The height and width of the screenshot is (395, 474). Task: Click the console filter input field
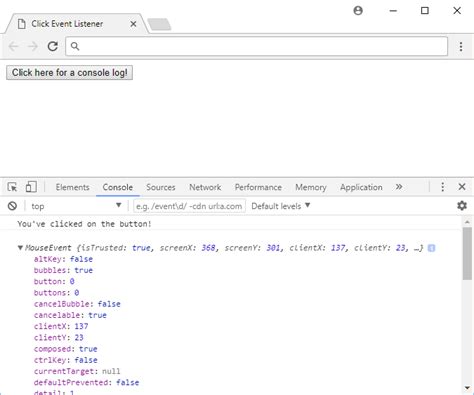(x=189, y=206)
